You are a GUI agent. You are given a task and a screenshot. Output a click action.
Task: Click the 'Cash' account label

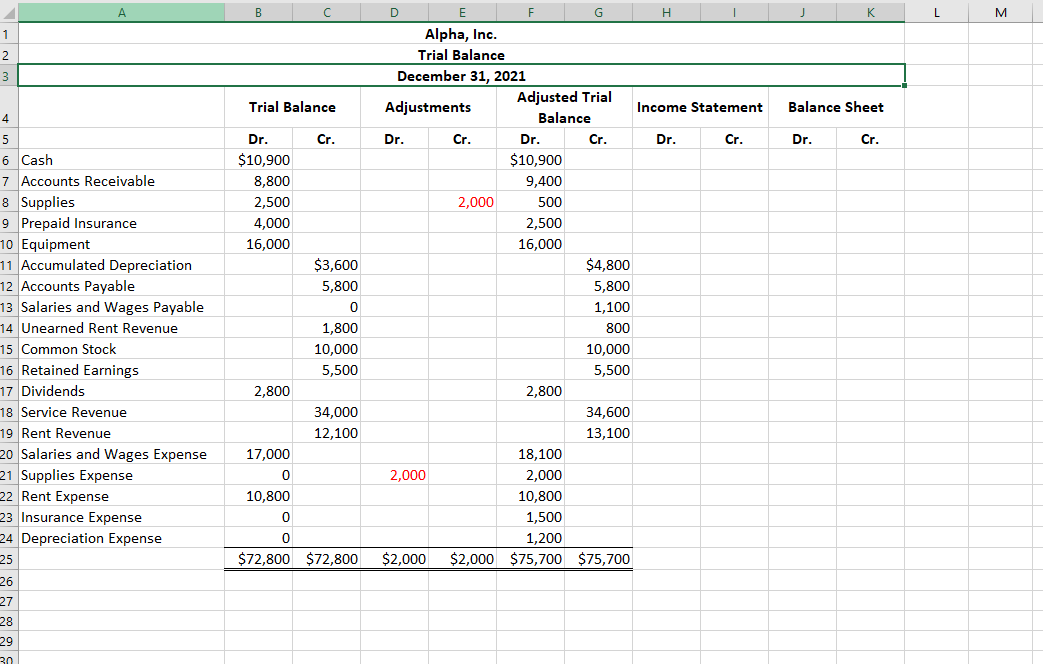pos(37,160)
